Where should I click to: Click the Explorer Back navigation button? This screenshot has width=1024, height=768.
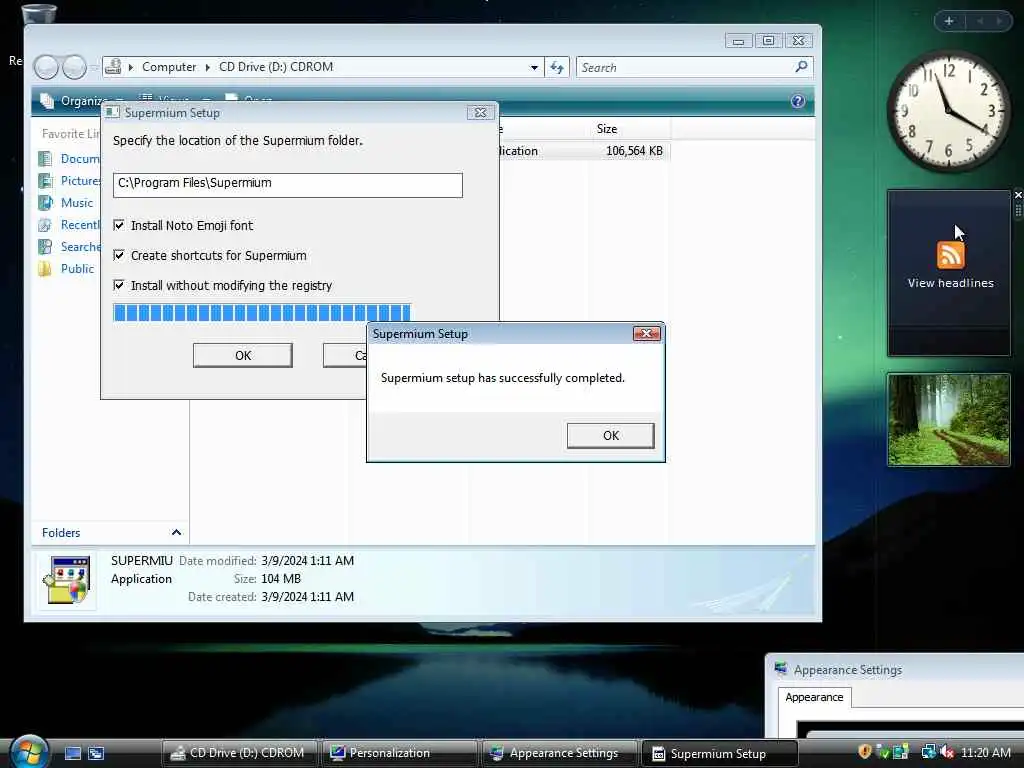(x=46, y=67)
